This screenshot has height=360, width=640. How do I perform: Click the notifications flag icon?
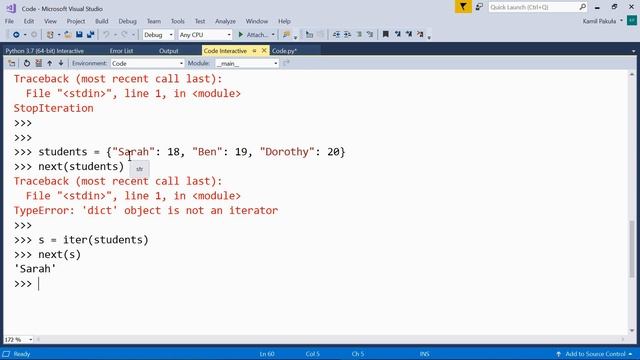(463, 7)
